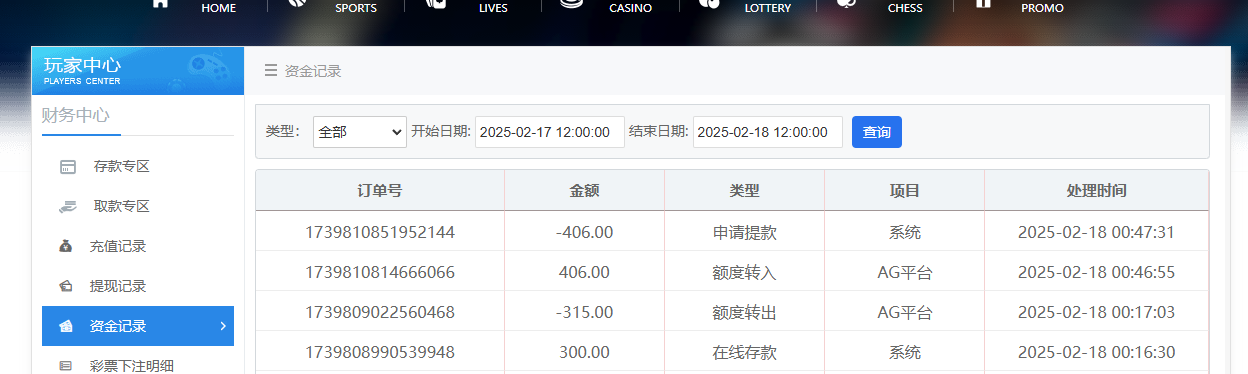Click the 开始日期 date field
The image size is (1248, 374).
[550, 132]
